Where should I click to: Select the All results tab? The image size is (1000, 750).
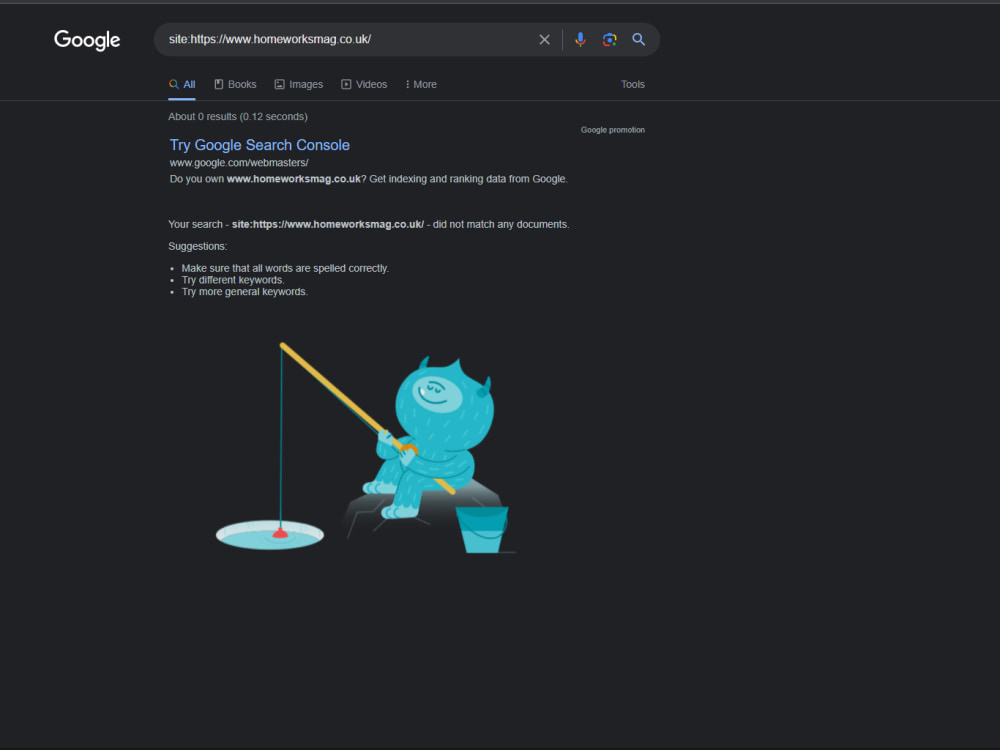click(182, 84)
